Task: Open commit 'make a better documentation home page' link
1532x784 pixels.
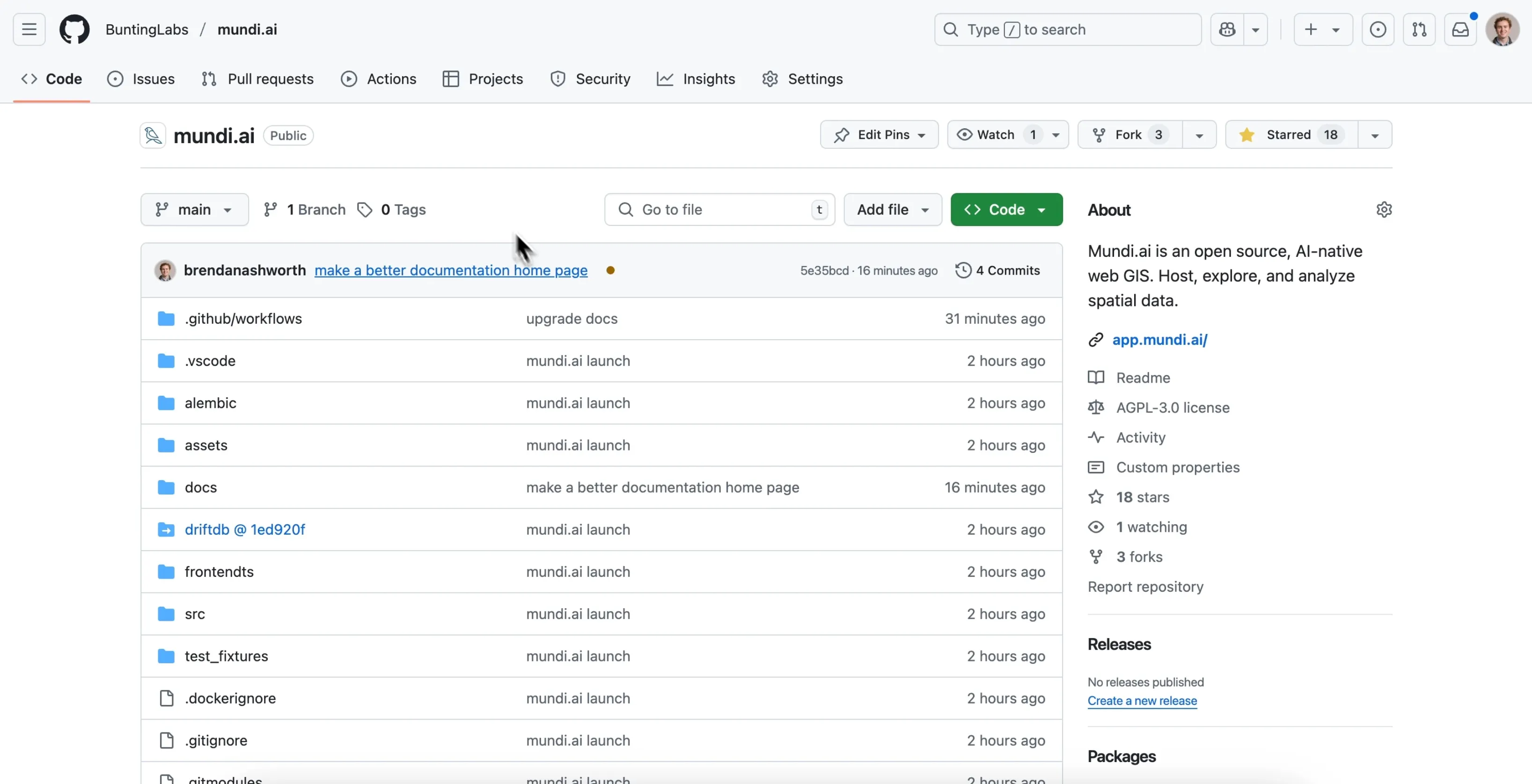Action: click(451, 270)
